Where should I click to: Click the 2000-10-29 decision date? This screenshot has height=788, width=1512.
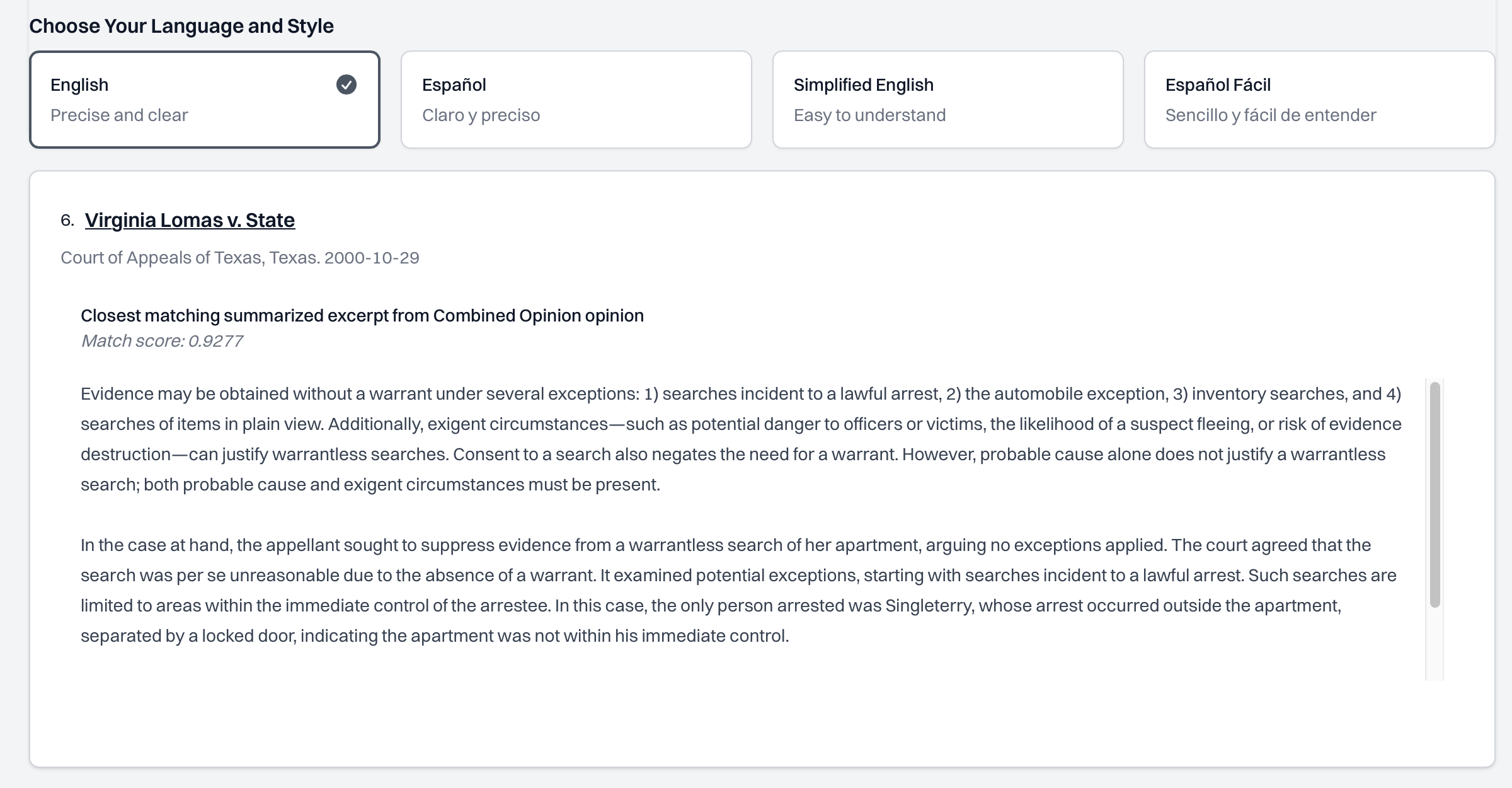[372, 258]
